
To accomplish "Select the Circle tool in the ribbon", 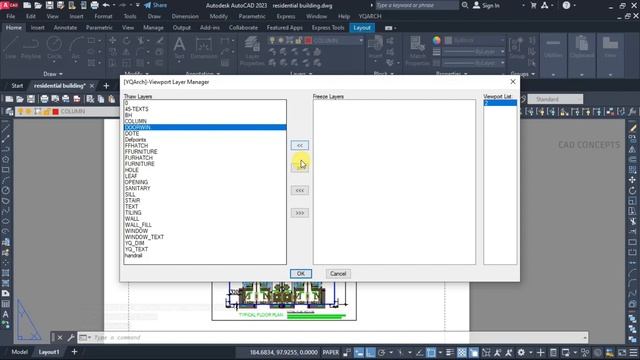I will [54, 48].
